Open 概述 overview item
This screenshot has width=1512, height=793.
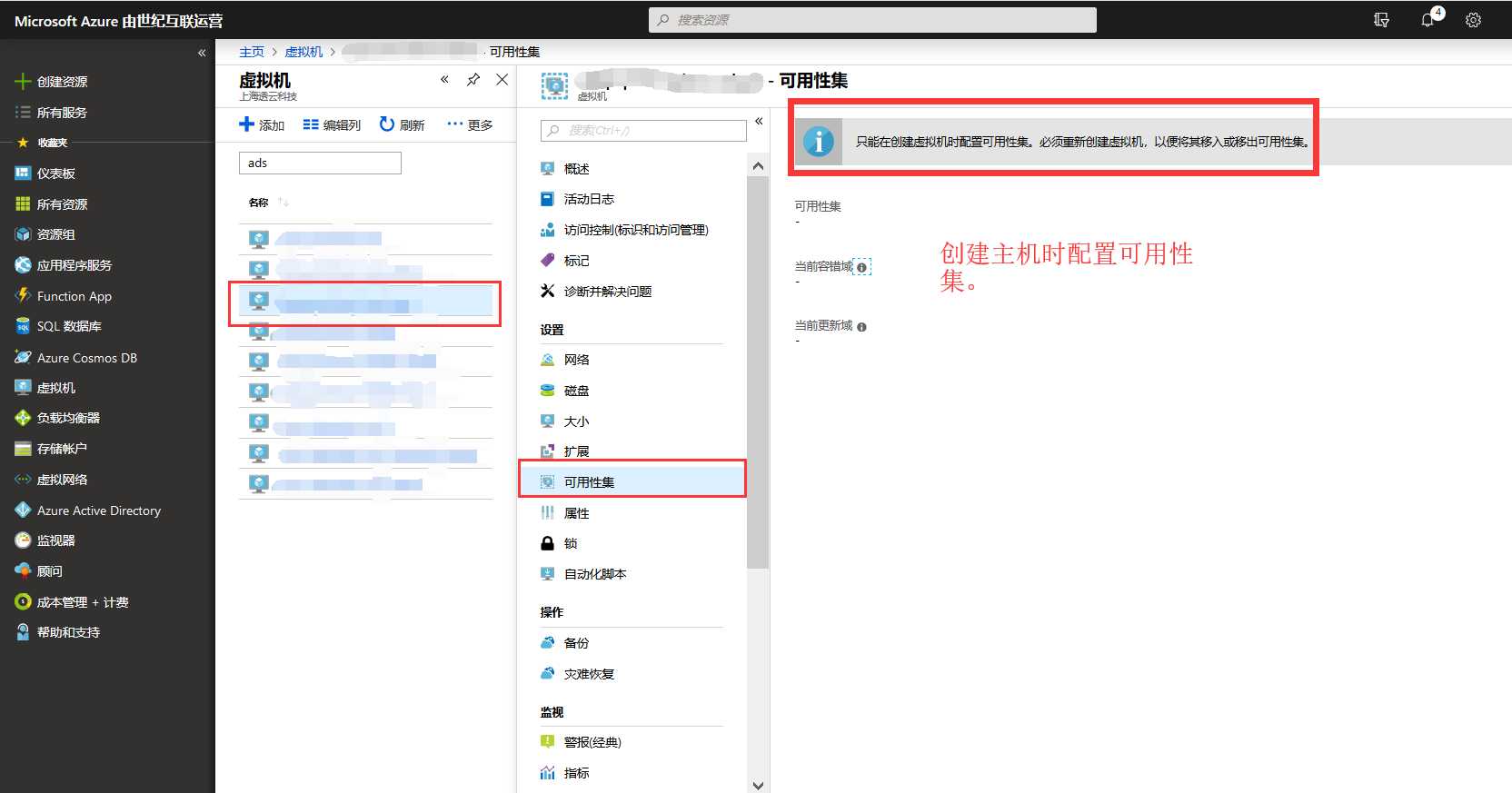point(576,169)
